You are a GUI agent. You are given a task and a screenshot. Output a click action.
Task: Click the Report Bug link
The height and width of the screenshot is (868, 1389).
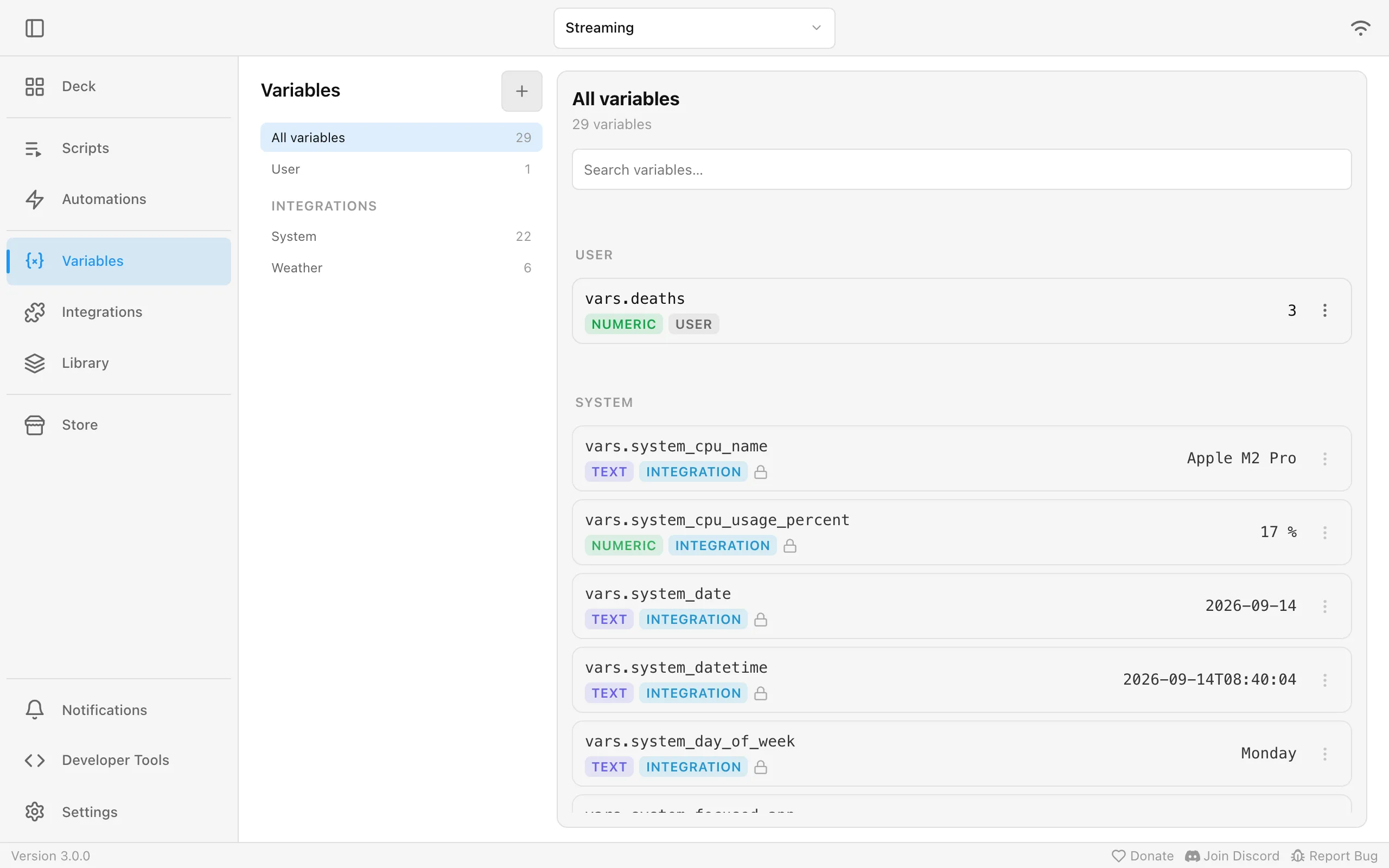coord(1334,856)
